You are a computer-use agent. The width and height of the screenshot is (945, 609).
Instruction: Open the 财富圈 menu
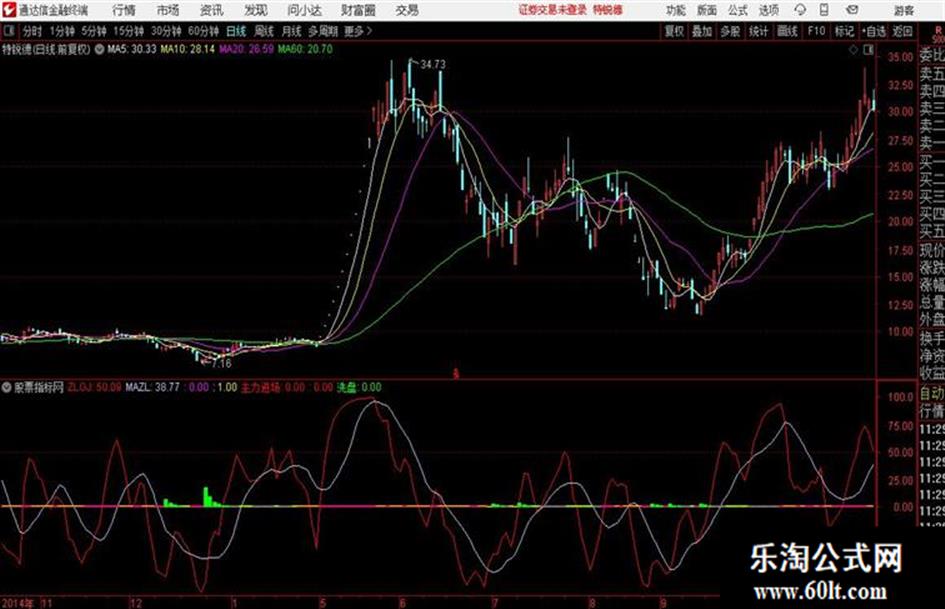(358, 10)
